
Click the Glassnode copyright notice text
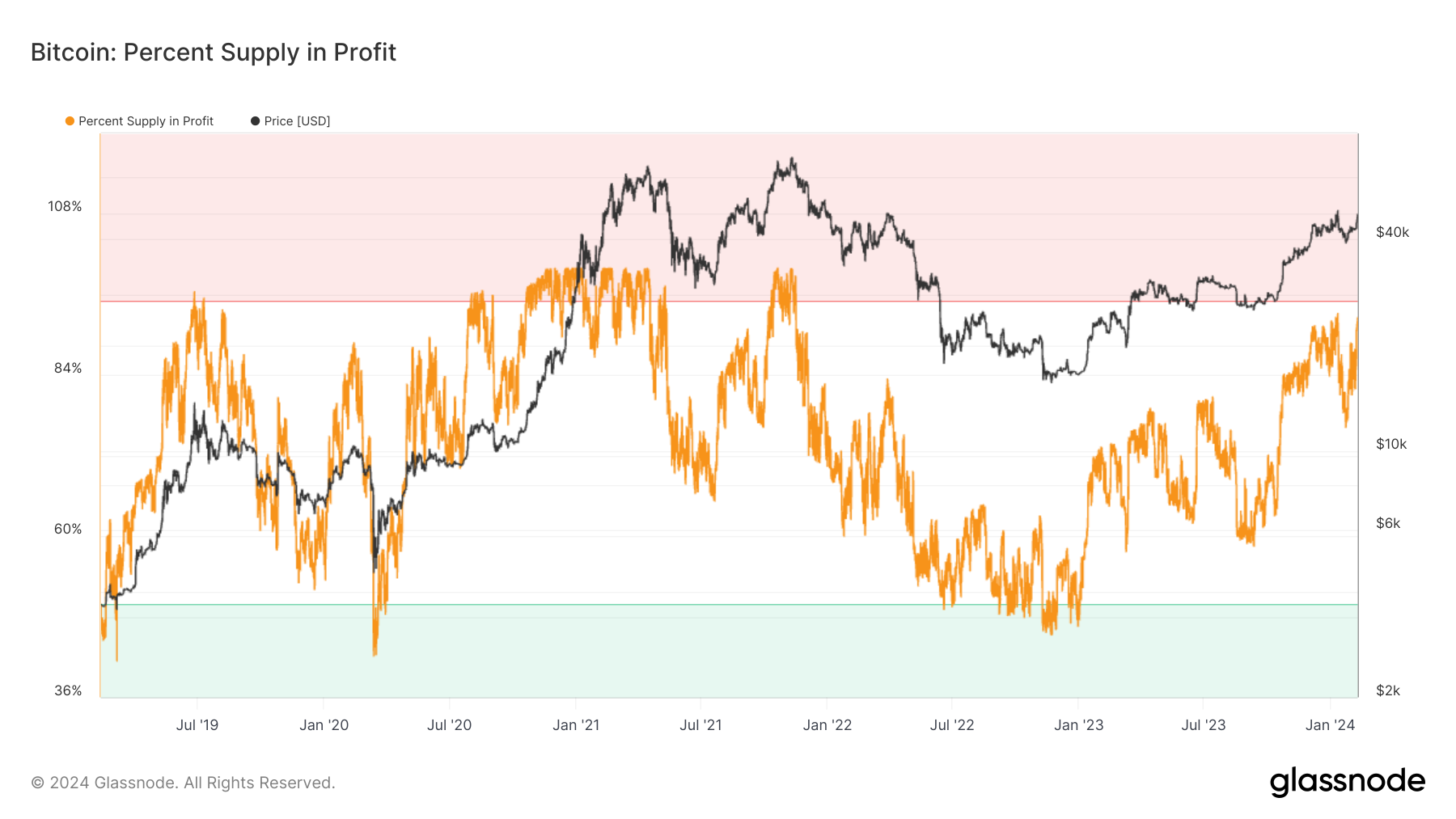pyautogui.click(x=183, y=783)
